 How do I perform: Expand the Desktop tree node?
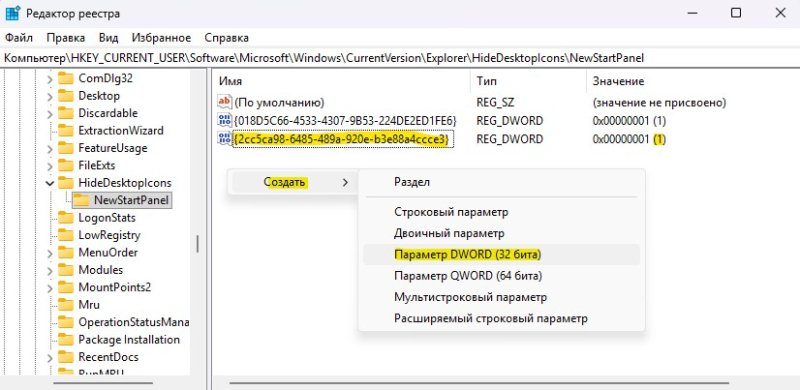click(49, 96)
